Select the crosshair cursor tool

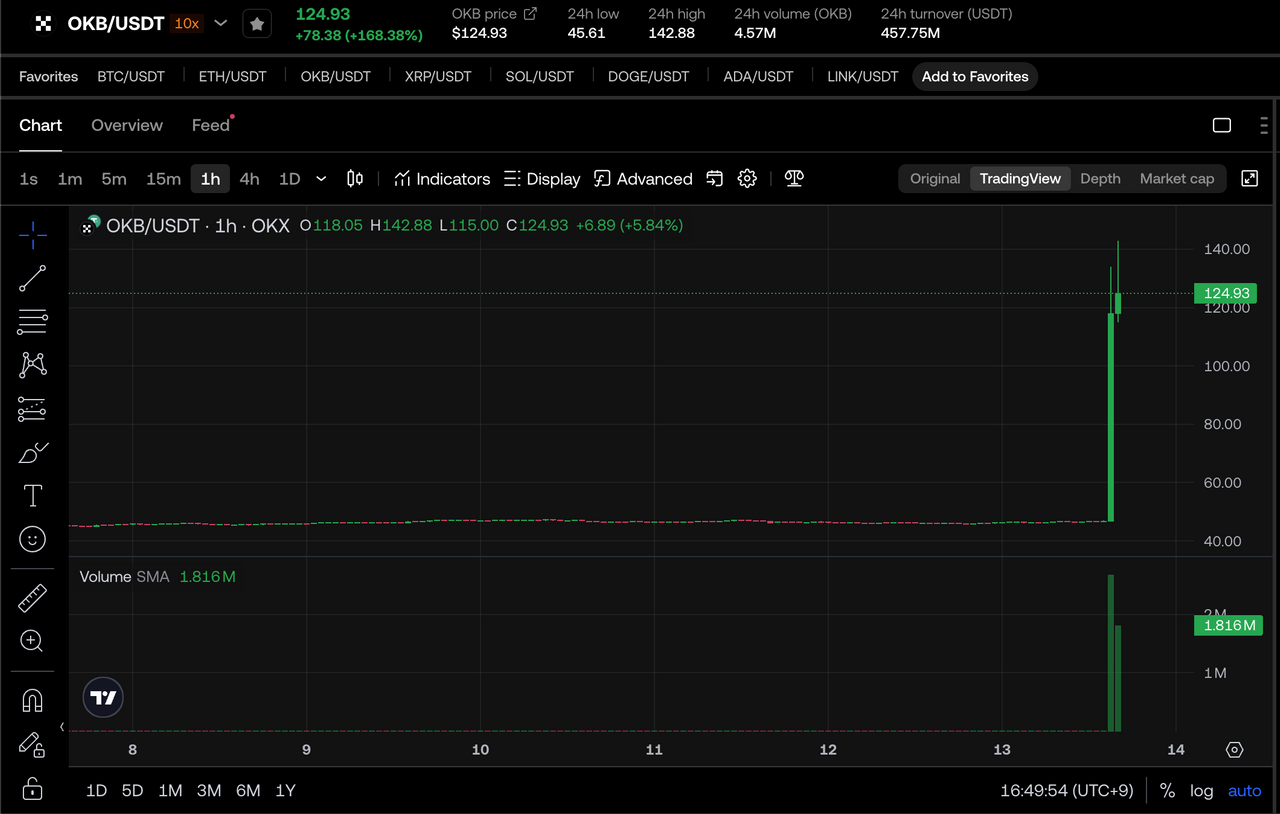[33, 235]
